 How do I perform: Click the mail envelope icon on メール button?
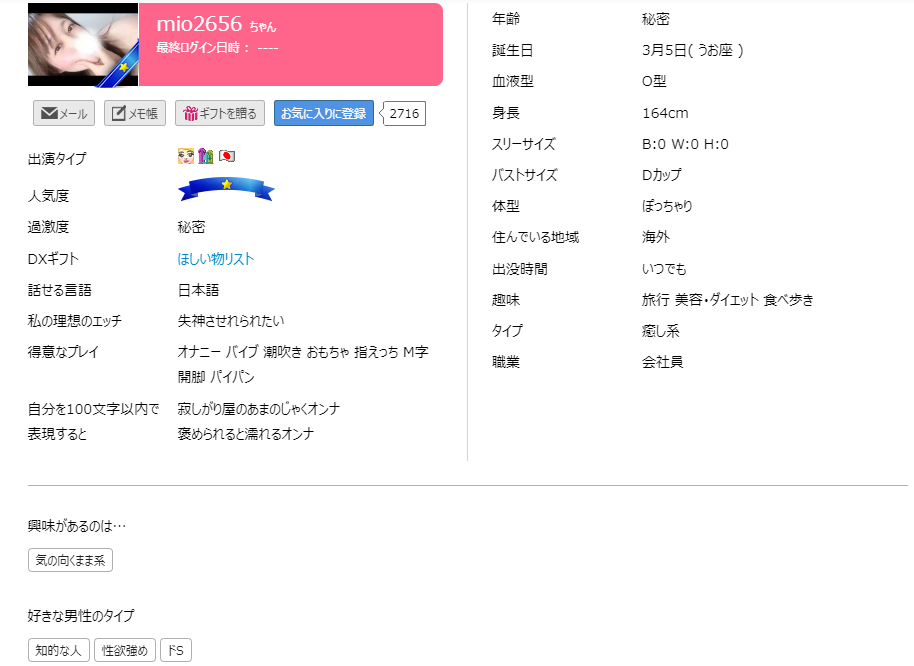pos(48,113)
